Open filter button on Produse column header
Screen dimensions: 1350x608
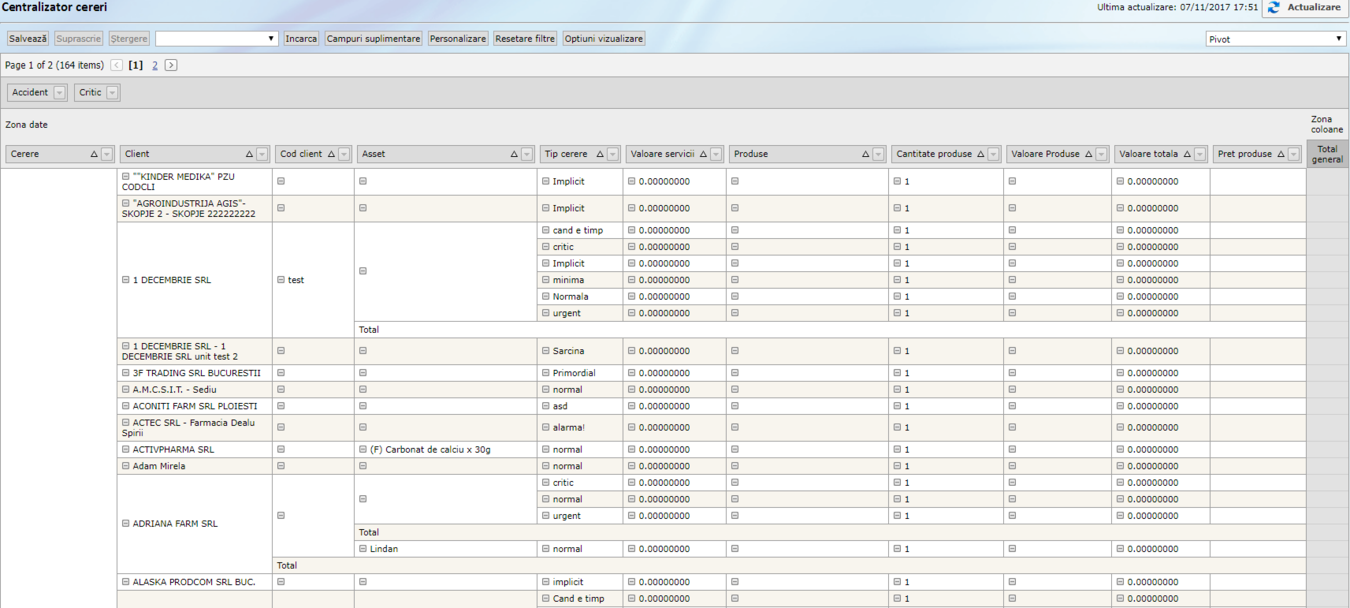(878, 155)
